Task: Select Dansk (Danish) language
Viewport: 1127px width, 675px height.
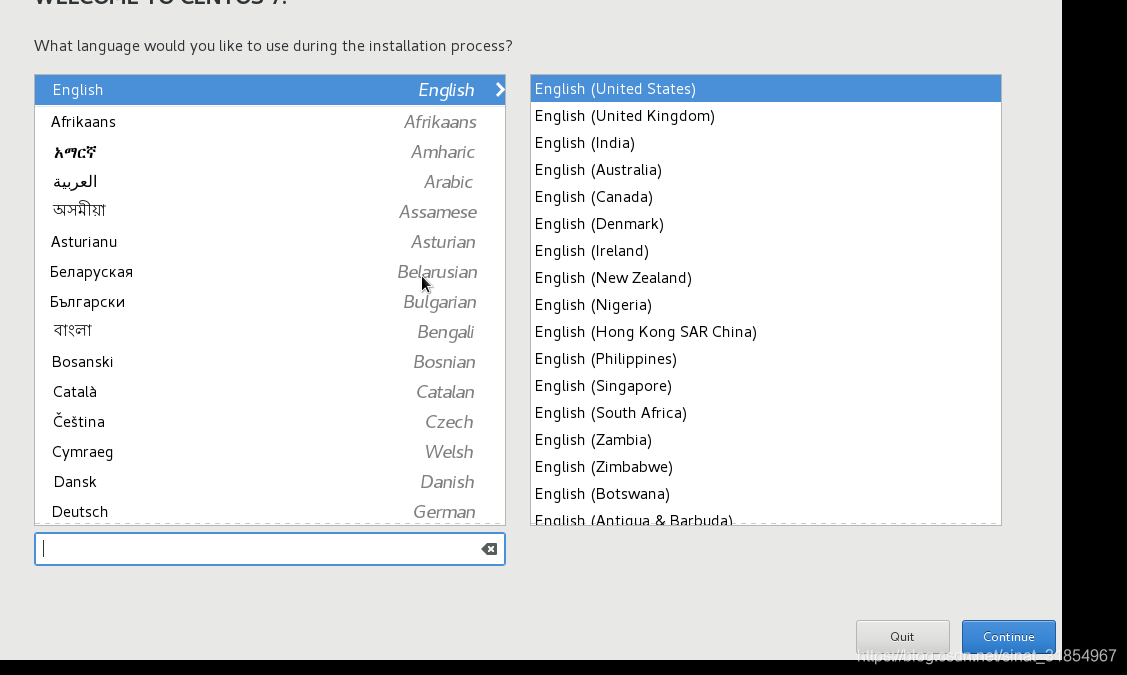Action: point(270,482)
